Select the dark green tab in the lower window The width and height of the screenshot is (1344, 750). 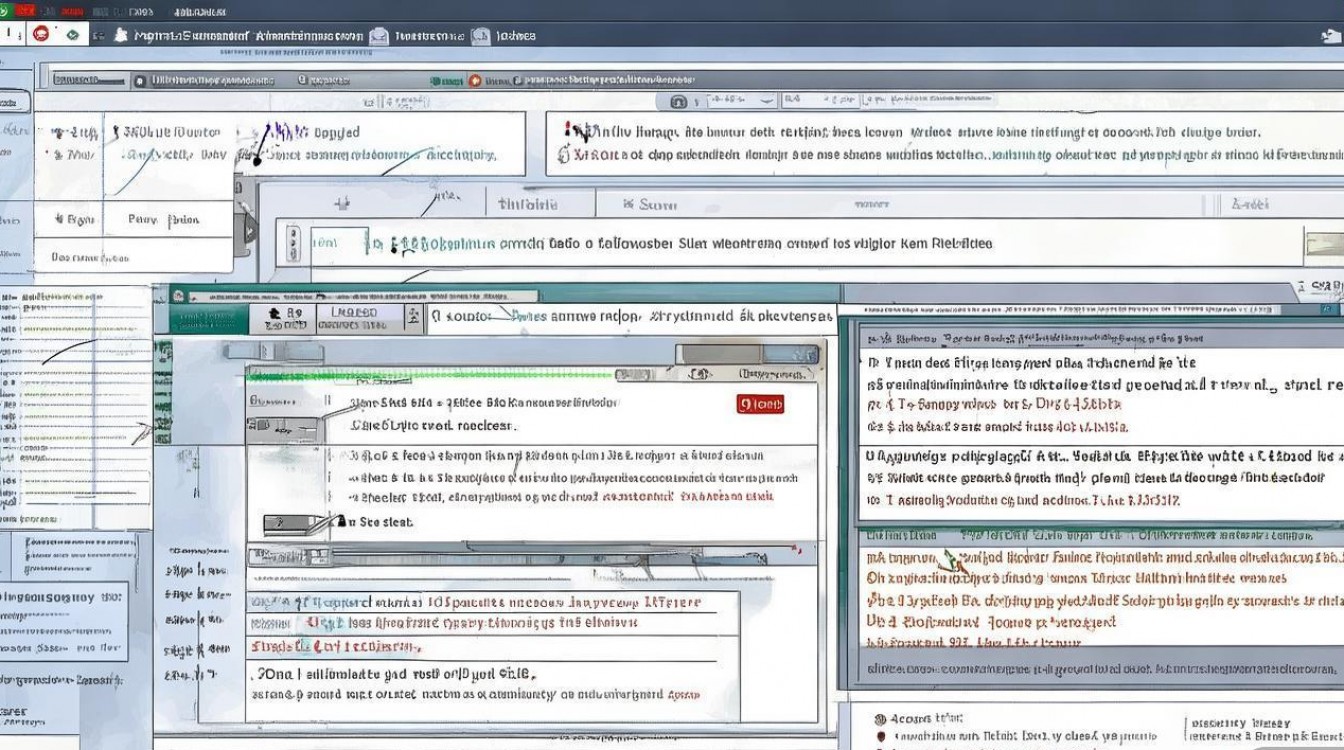pyautogui.click(x=209, y=318)
